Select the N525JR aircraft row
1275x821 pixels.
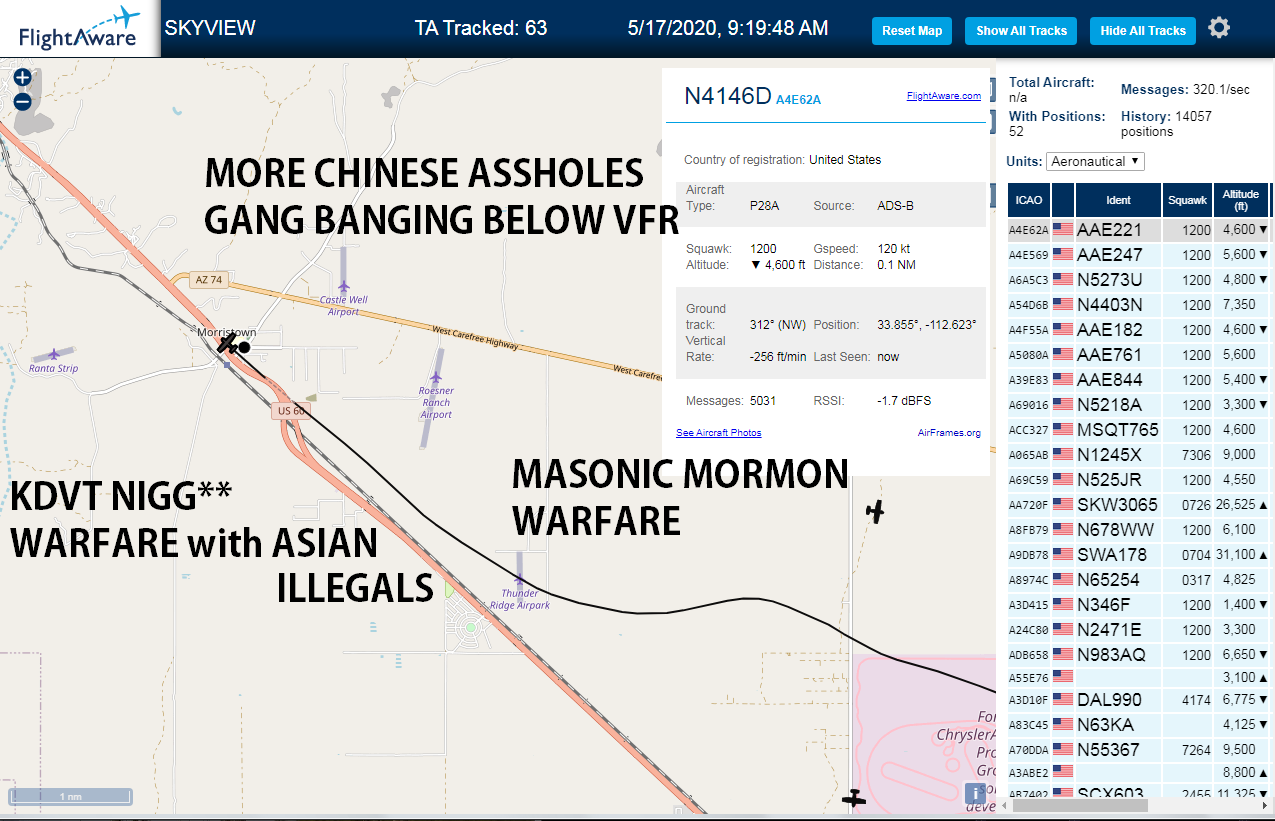(x=1140, y=480)
